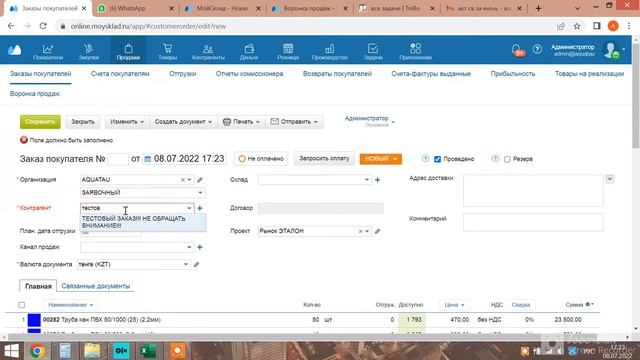This screenshot has height=360, width=640.
Task: Click the blue color swatch of item 00282
Action: 34,320
